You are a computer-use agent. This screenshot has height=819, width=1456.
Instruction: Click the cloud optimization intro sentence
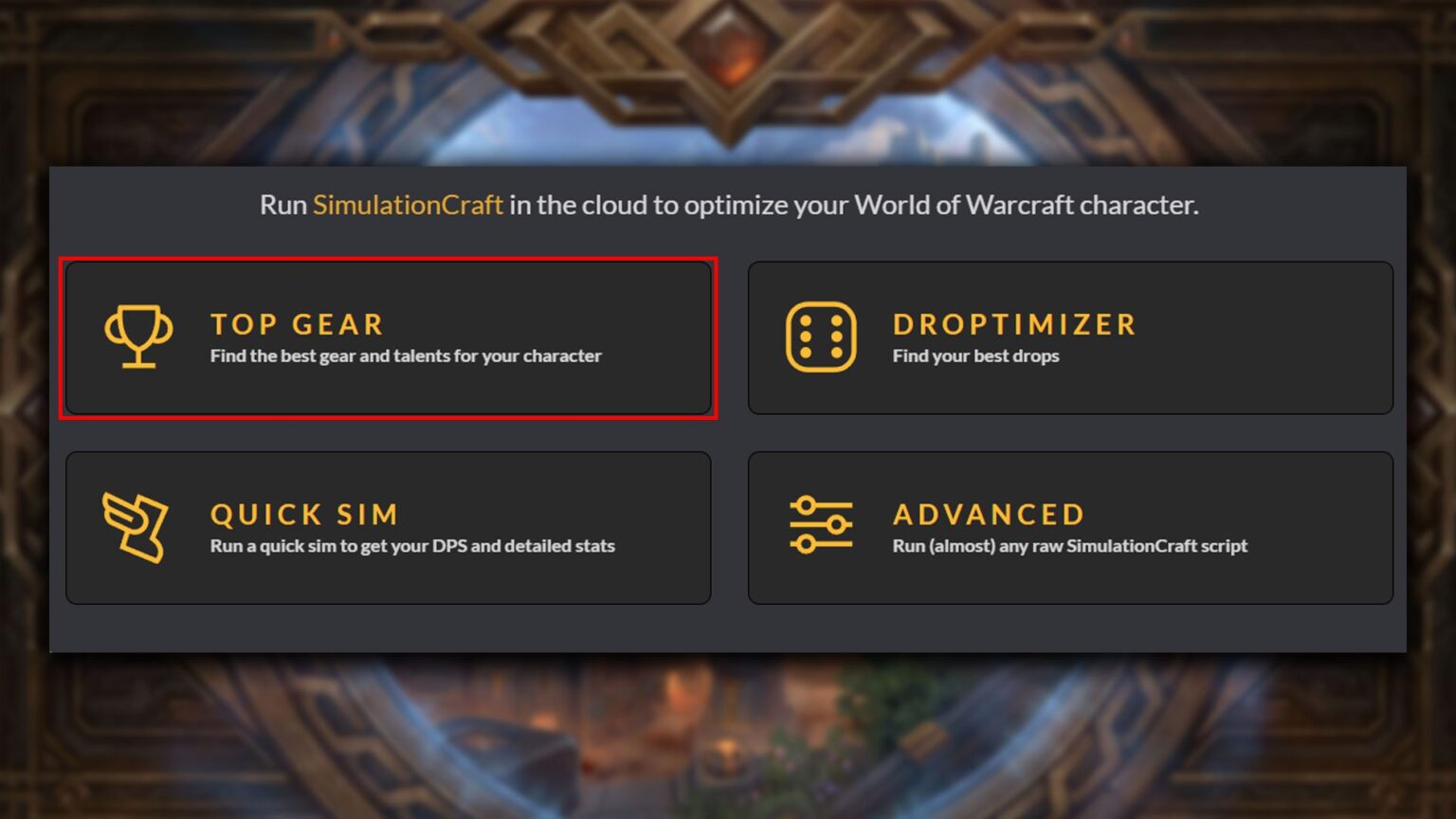click(x=728, y=204)
